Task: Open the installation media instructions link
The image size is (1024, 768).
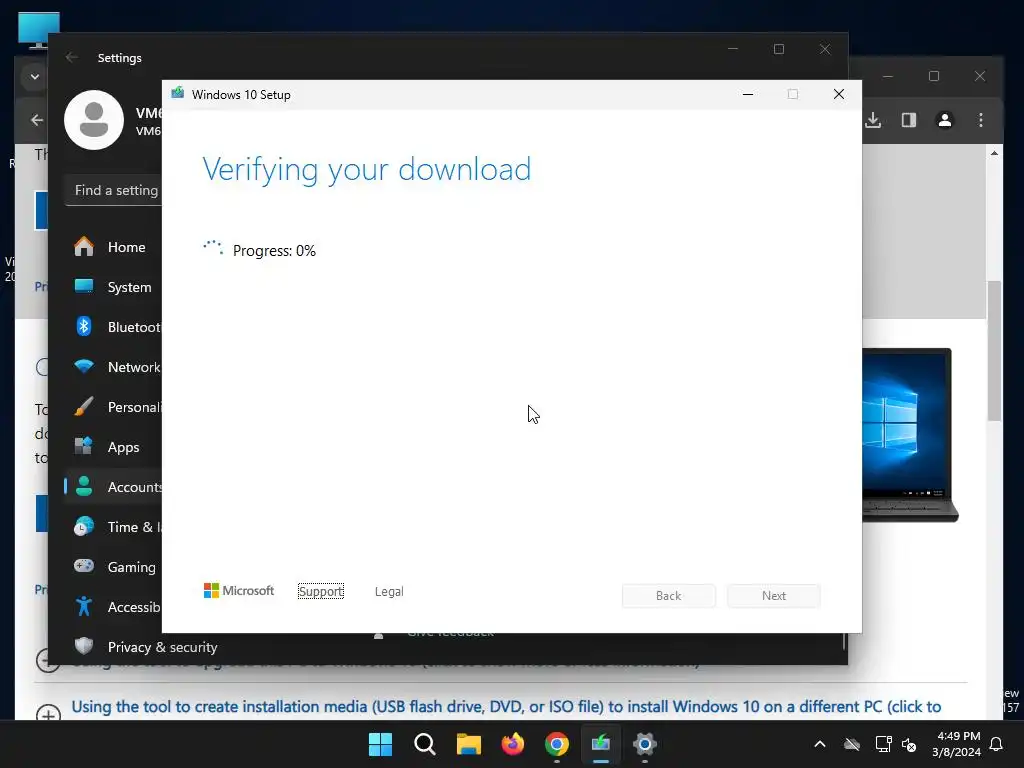Action: pyautogui.click(x=506, y=707)
